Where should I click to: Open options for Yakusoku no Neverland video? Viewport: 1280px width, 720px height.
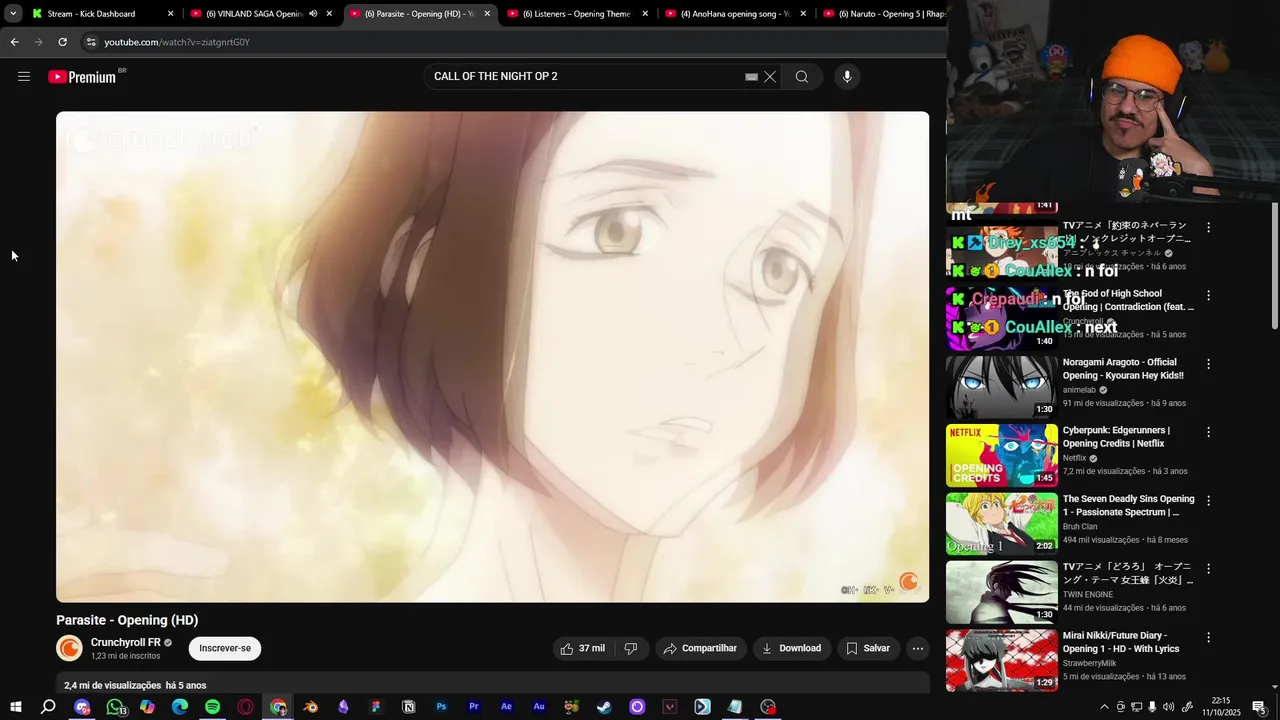coord(1208,227)
